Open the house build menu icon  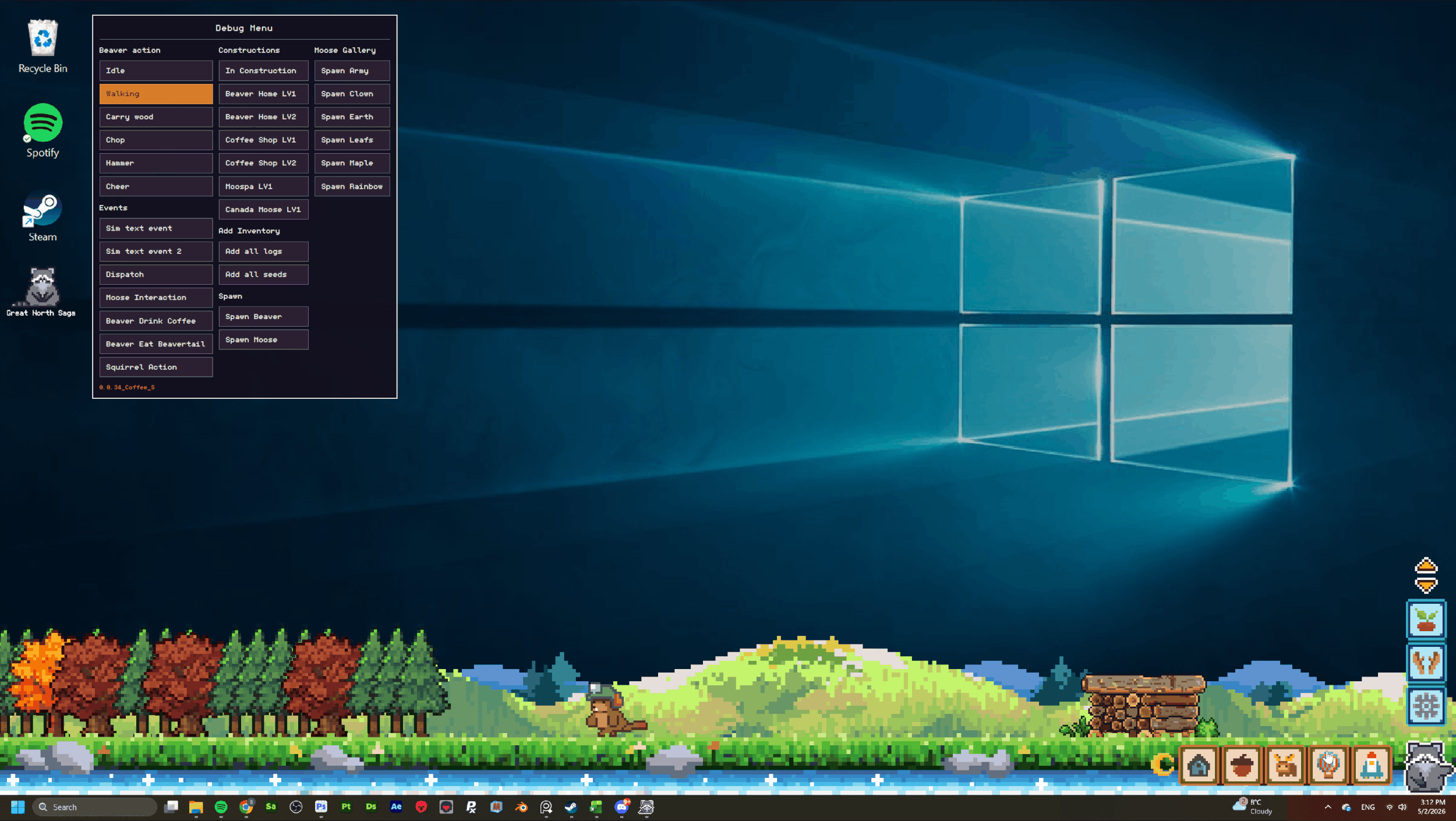coord(1199,765)
